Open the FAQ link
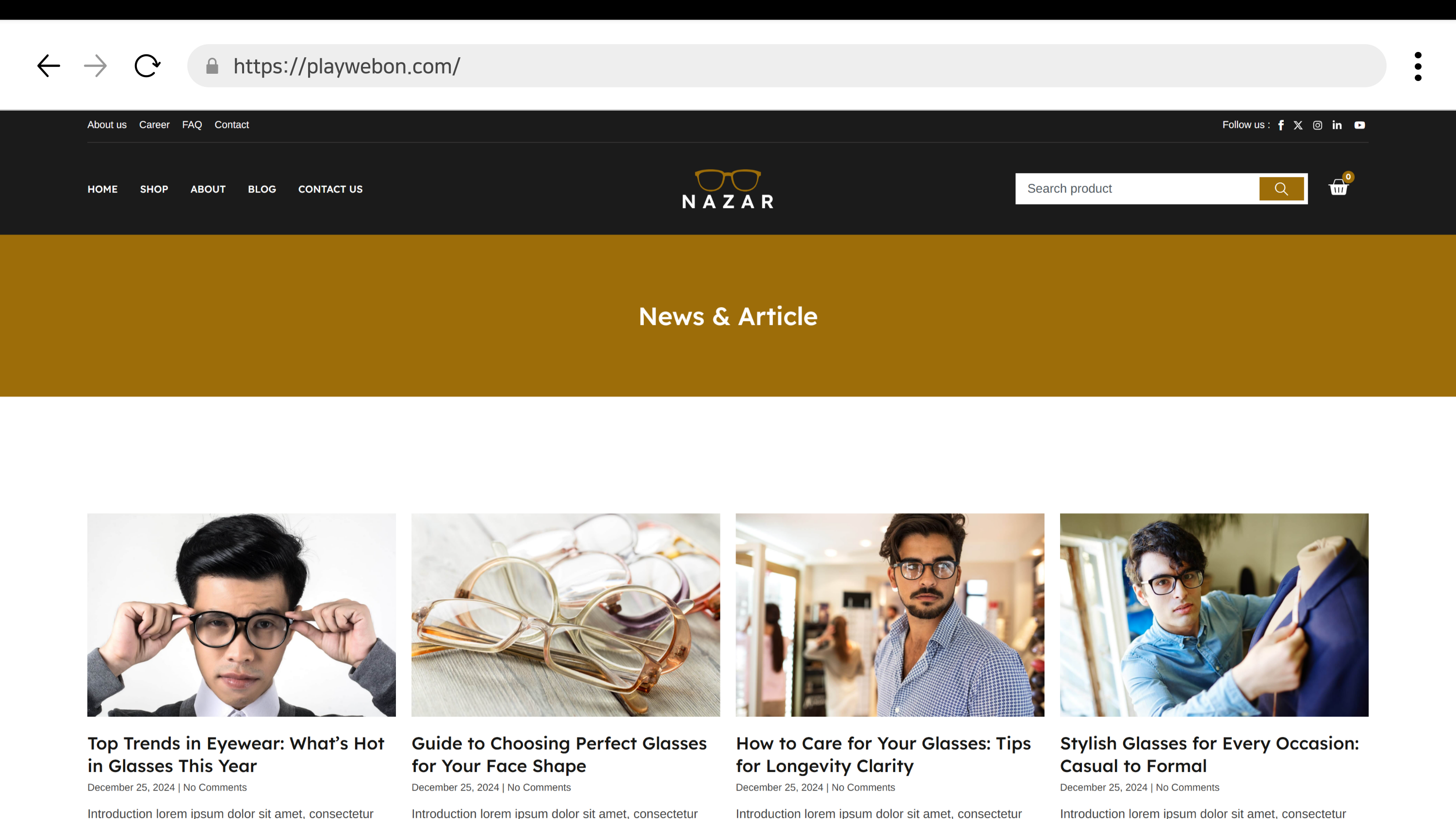The height and width of the screenshot is (819, 1456). pyautogui.click(x=192, y=125)
